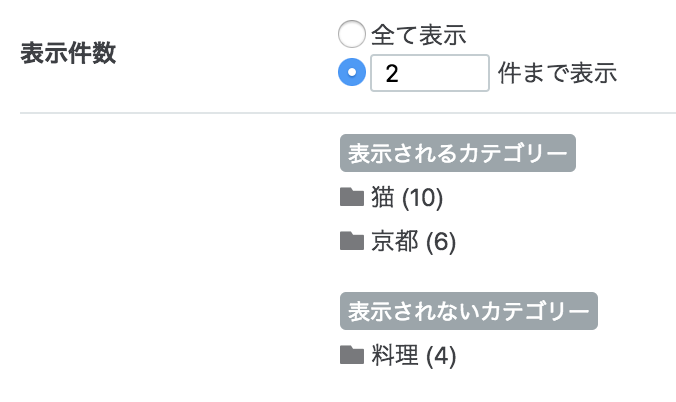
Task: Click the 表示されないカテゴリー badge
Action: click(469, 311)
